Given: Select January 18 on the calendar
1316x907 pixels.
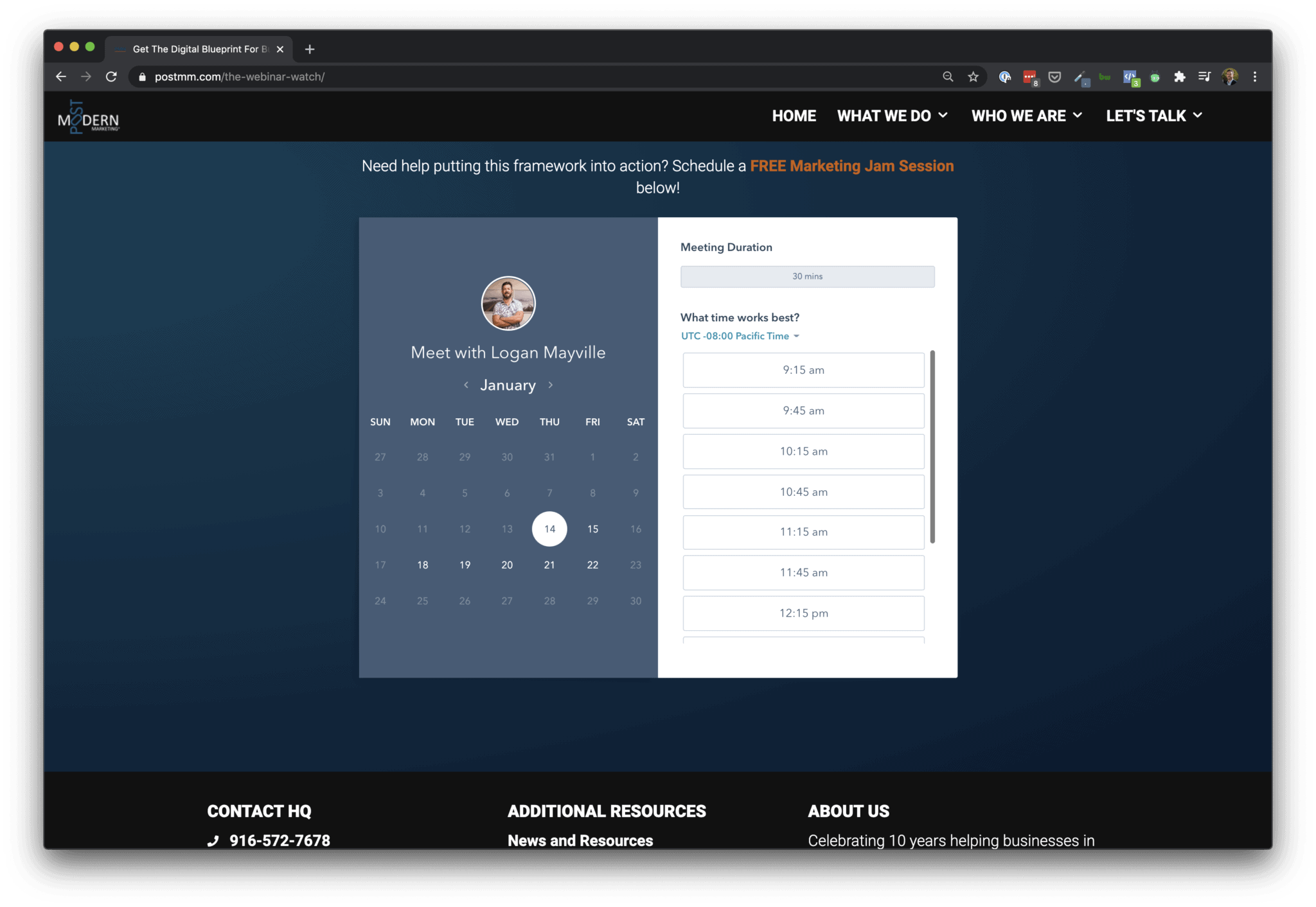Looking at the screenshot, I should pyautogui.click(x=422, y=565).
